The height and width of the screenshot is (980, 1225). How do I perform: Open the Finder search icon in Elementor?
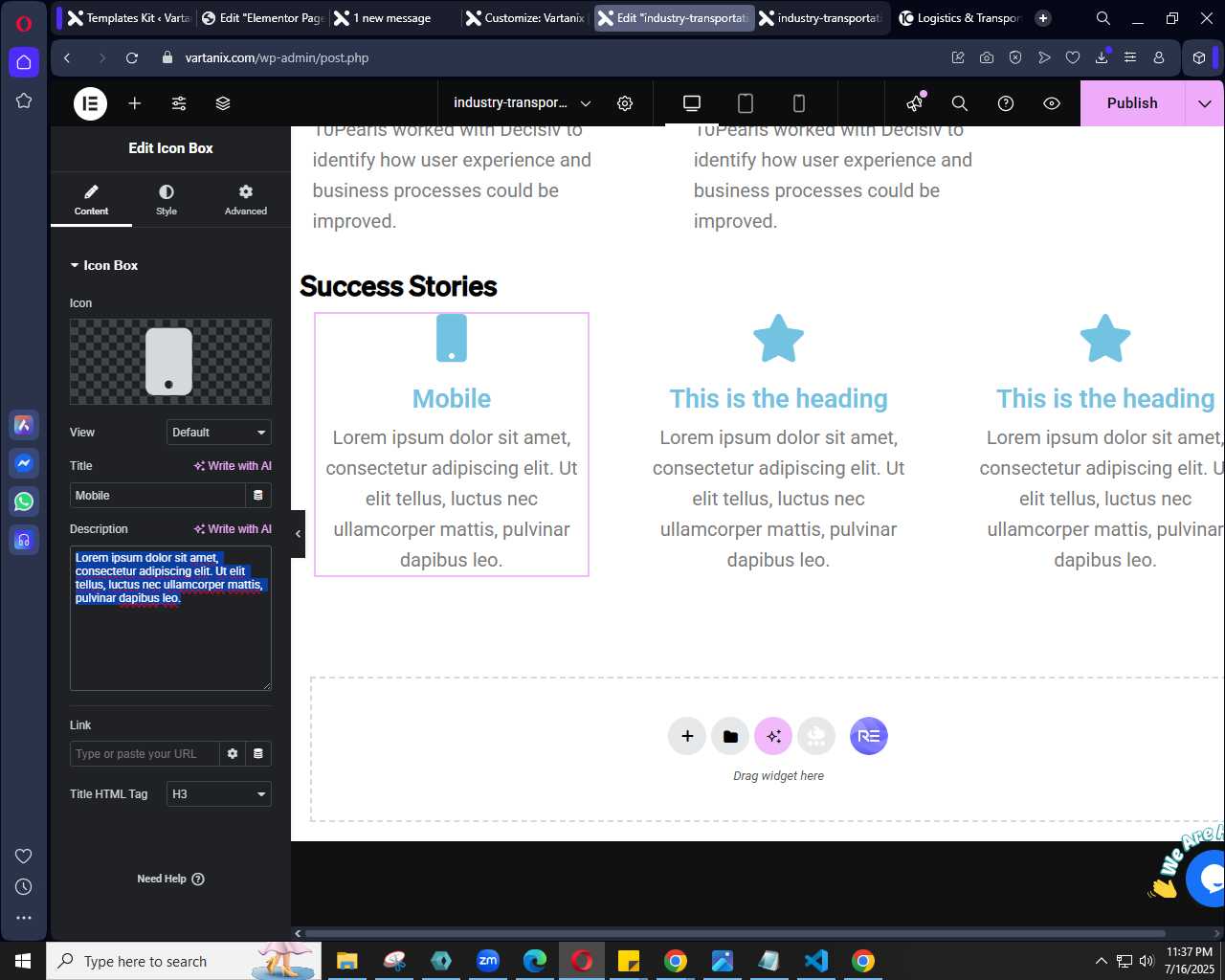click(960, 103)
